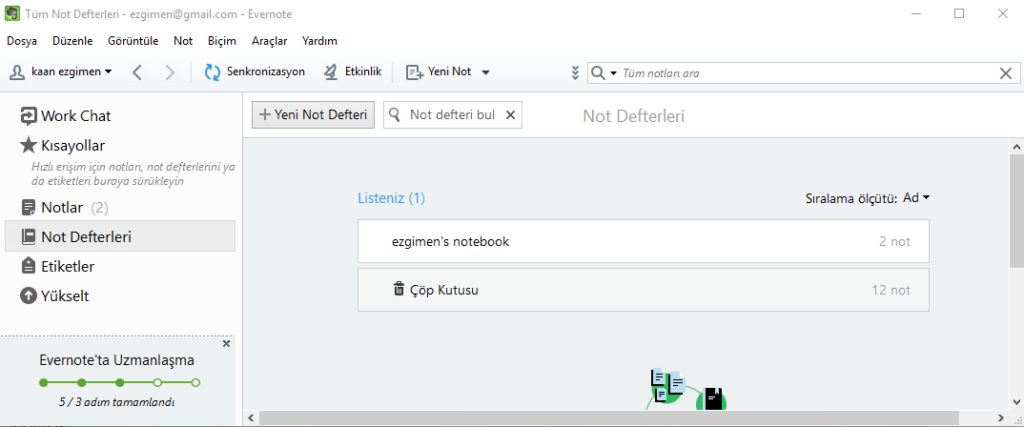Select Not Defterleri in sidebar
The width and height of the screenshot is (1024, 427).
click(120, 236)
